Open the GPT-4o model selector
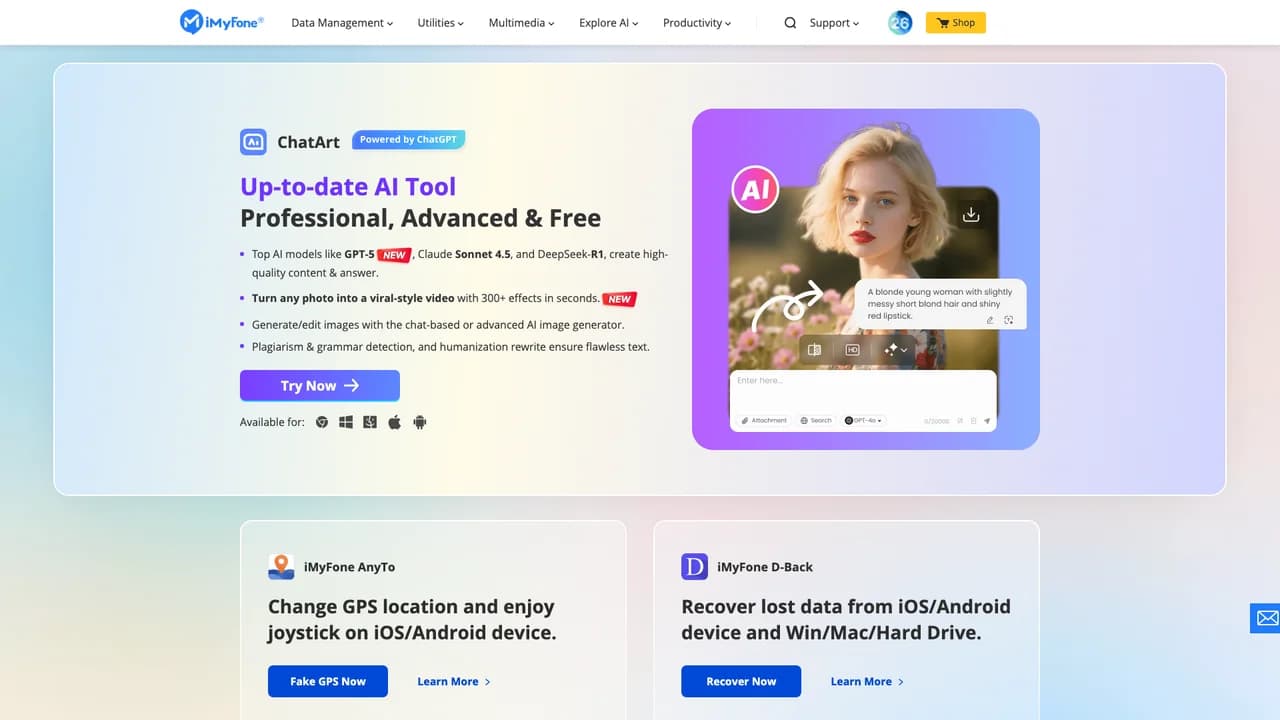Image resolution: width=1280 pixels, height=720 pixels. coord(865,421)
